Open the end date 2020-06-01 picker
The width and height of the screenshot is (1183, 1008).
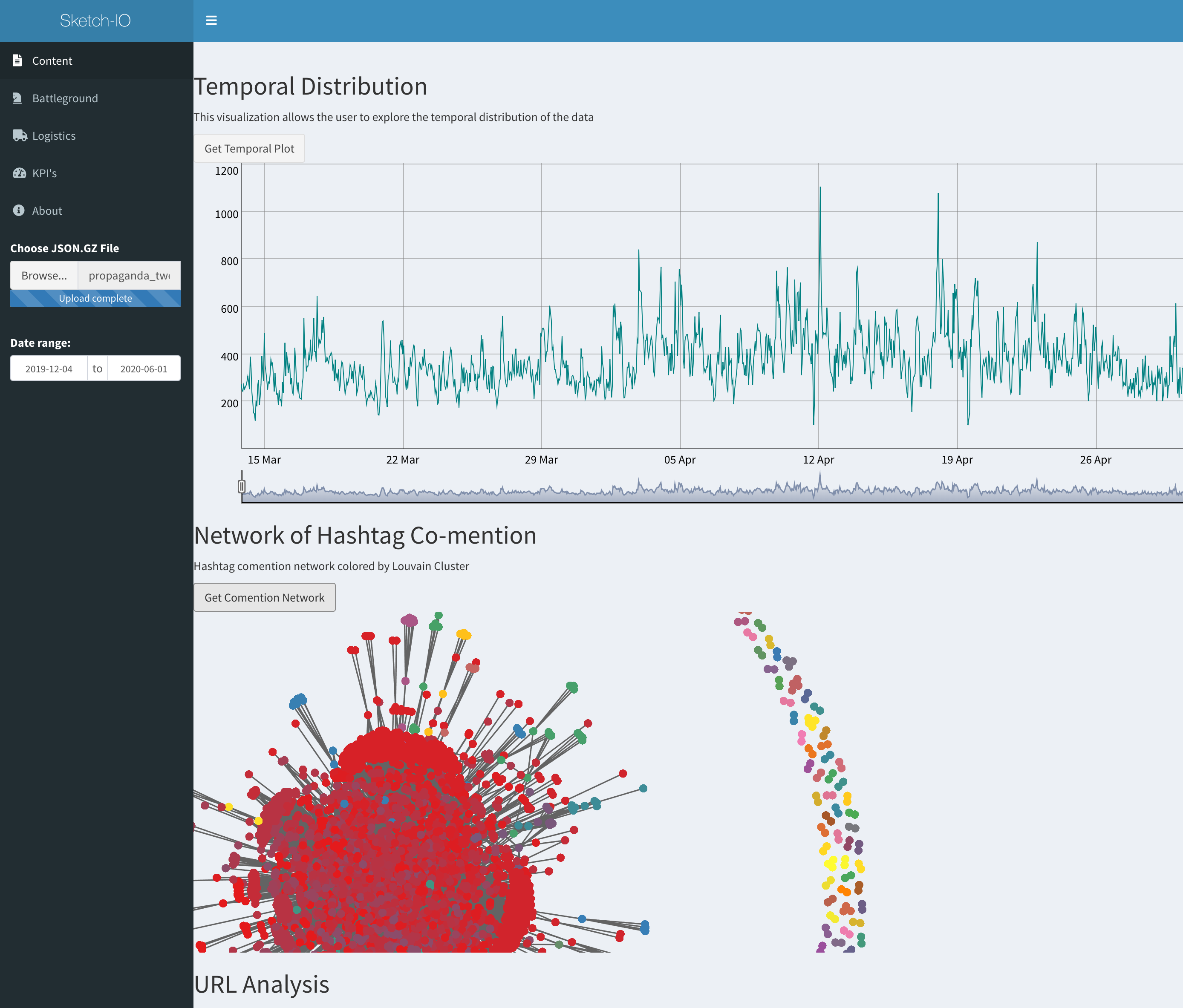tap(144, 369)
